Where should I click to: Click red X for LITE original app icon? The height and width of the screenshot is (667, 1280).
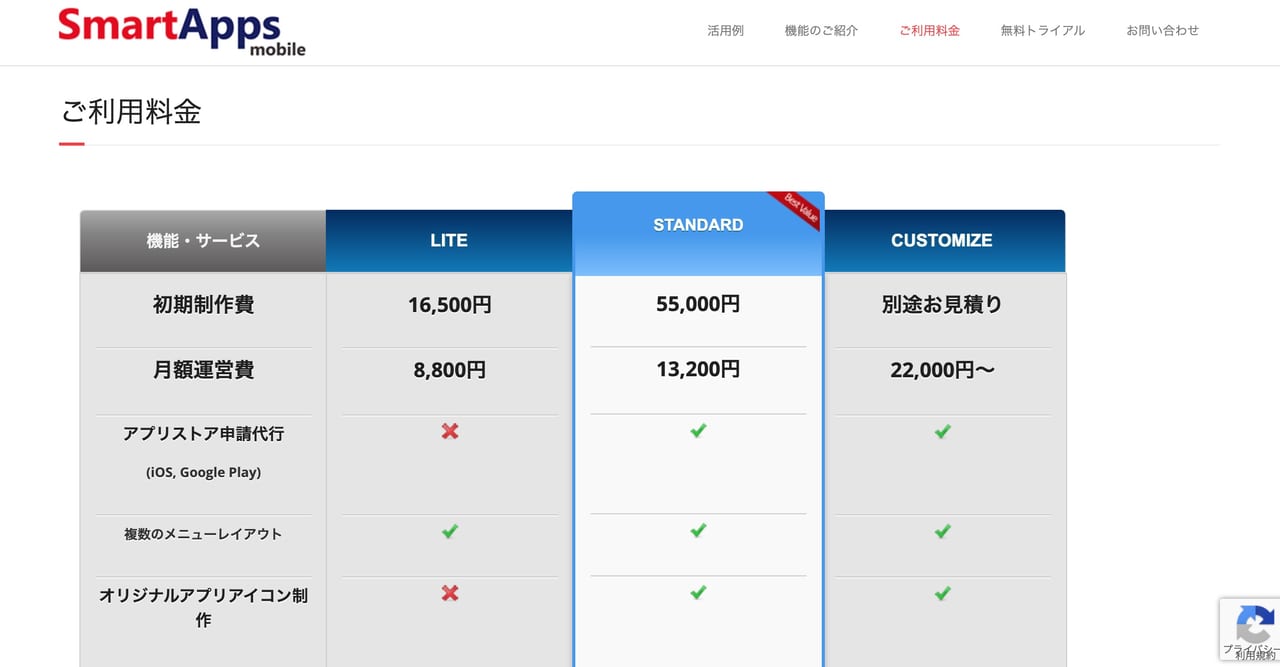coord(450,593)
